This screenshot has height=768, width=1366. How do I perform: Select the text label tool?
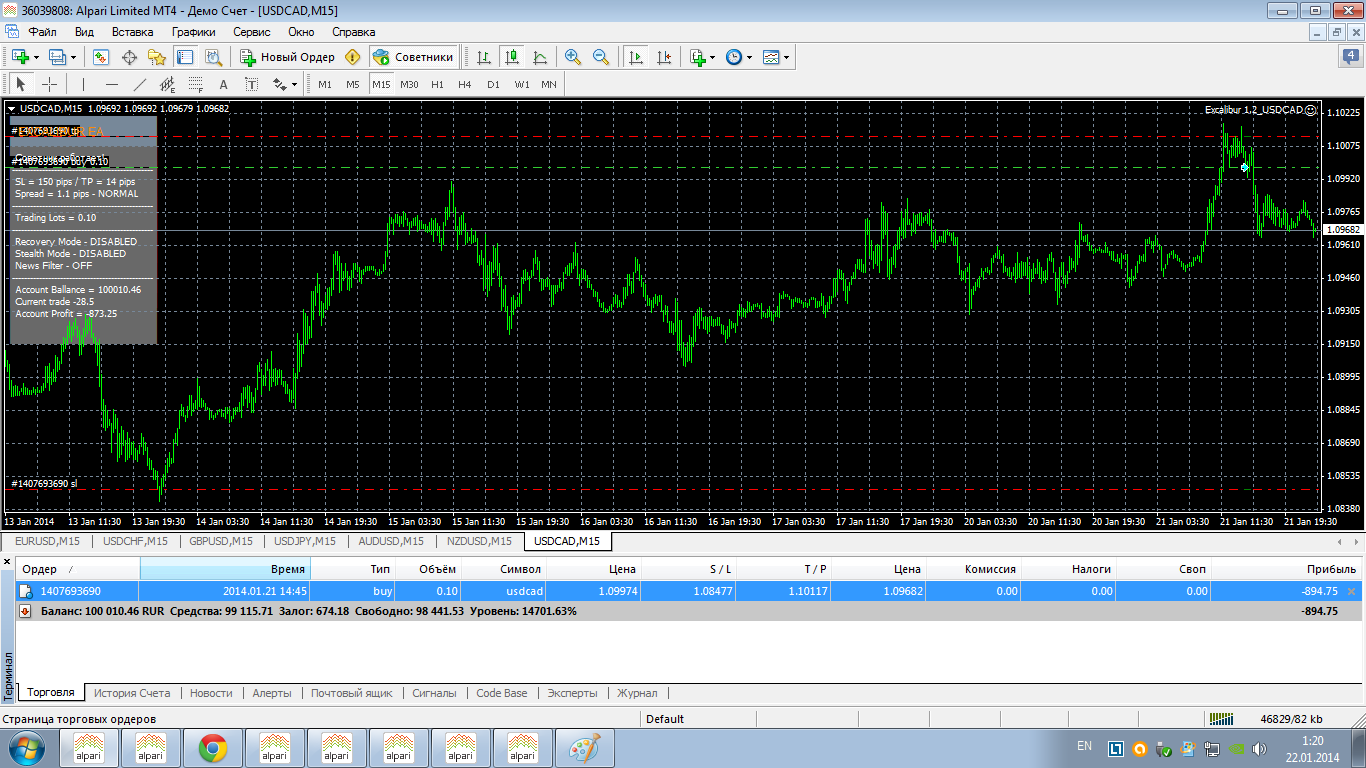[251, 84]
